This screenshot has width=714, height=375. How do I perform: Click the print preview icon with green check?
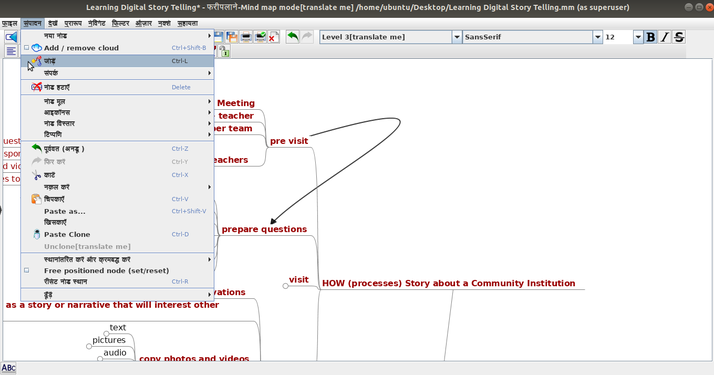point(260,37)
